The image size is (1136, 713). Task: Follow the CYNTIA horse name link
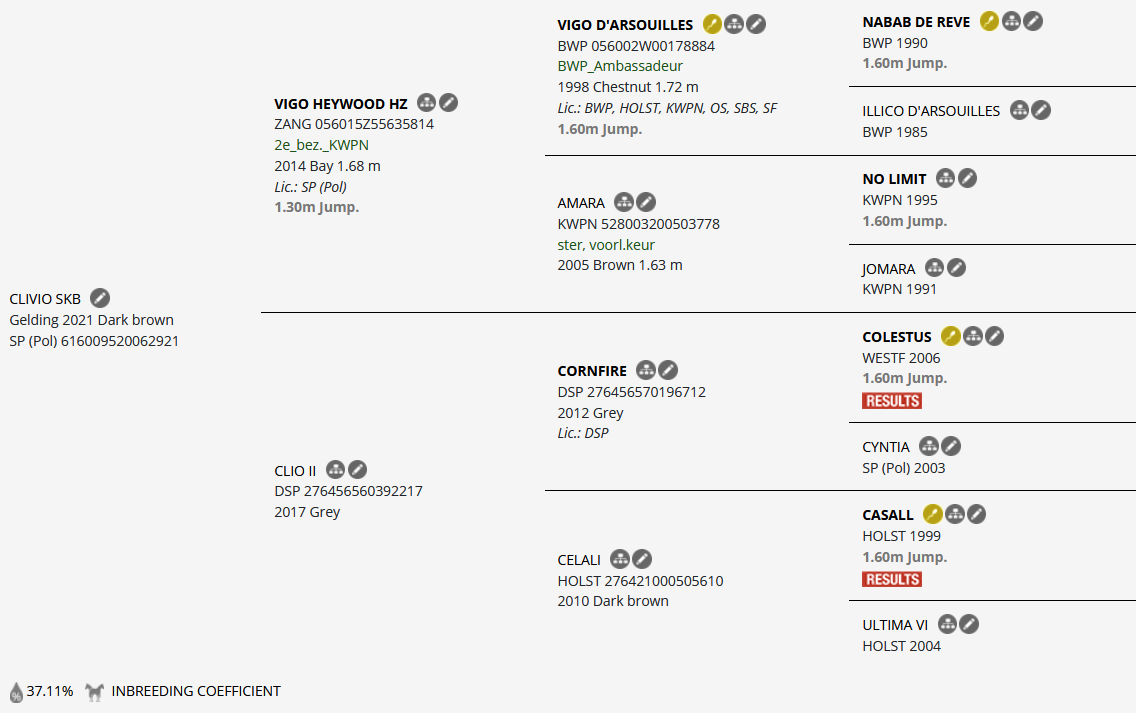click(886, 447)
